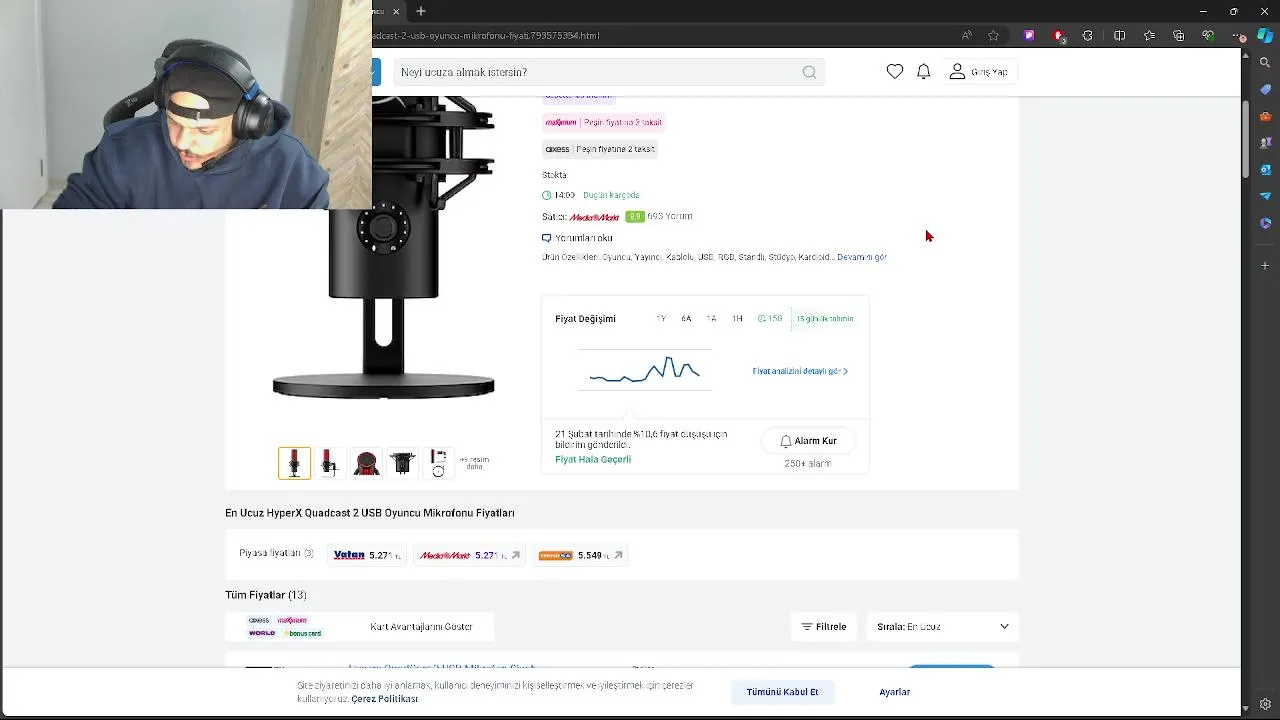Open Trendyol 5.549 TL price offer
The height and width of the screenshot is (720, 1280).
(x=580, y=555)
